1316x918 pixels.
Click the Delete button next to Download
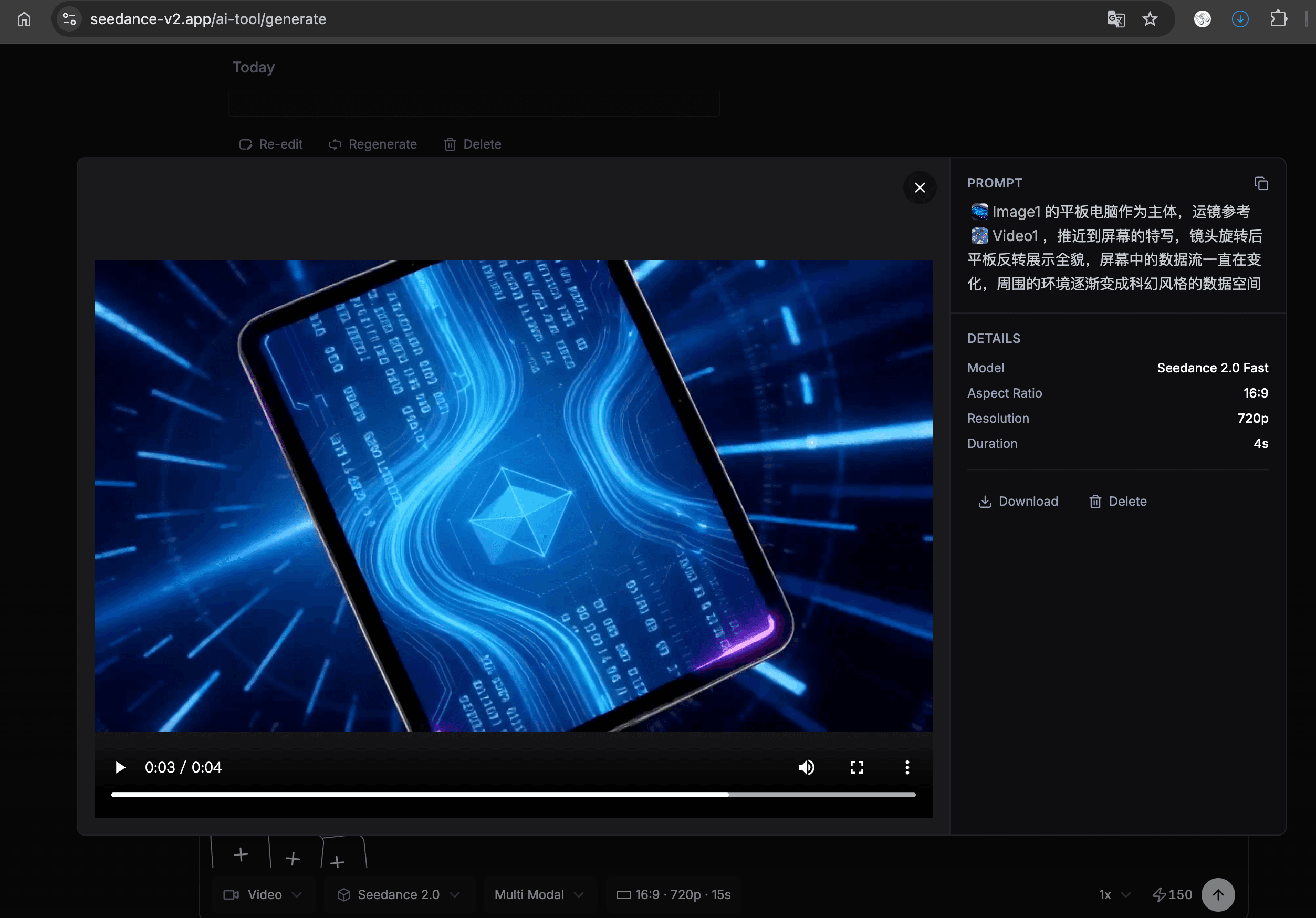1116,501
